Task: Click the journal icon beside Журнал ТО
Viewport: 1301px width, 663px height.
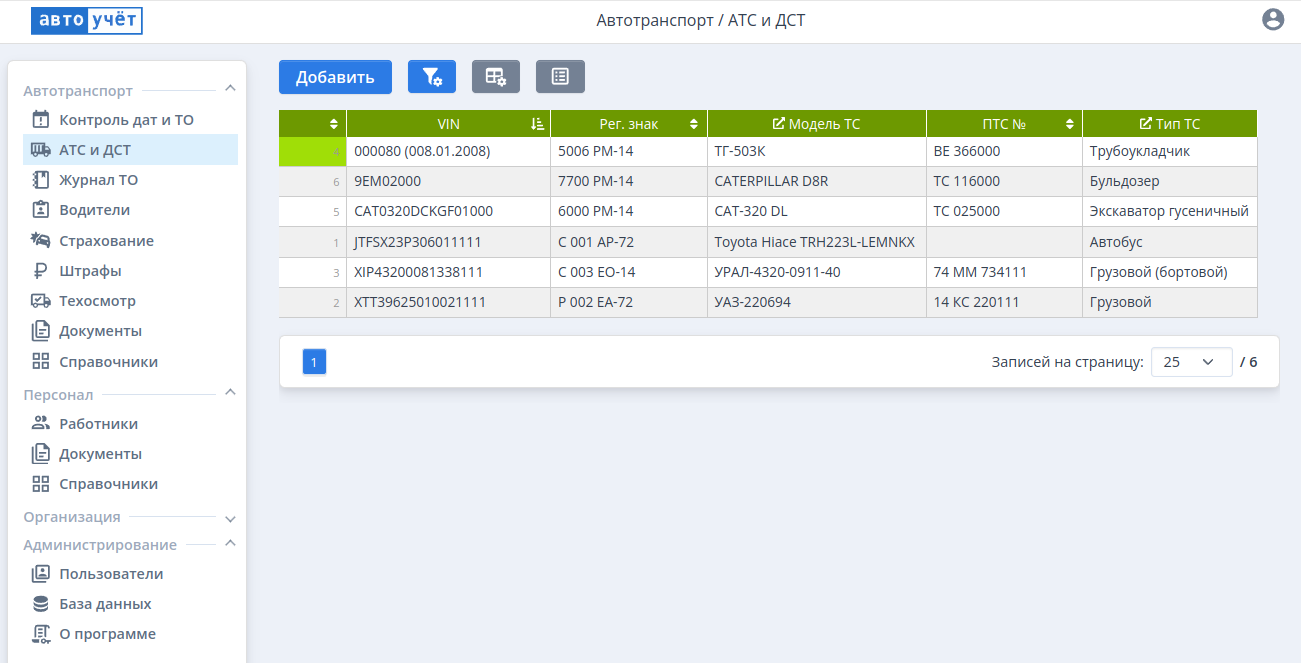Action: (x=41, y=180)
